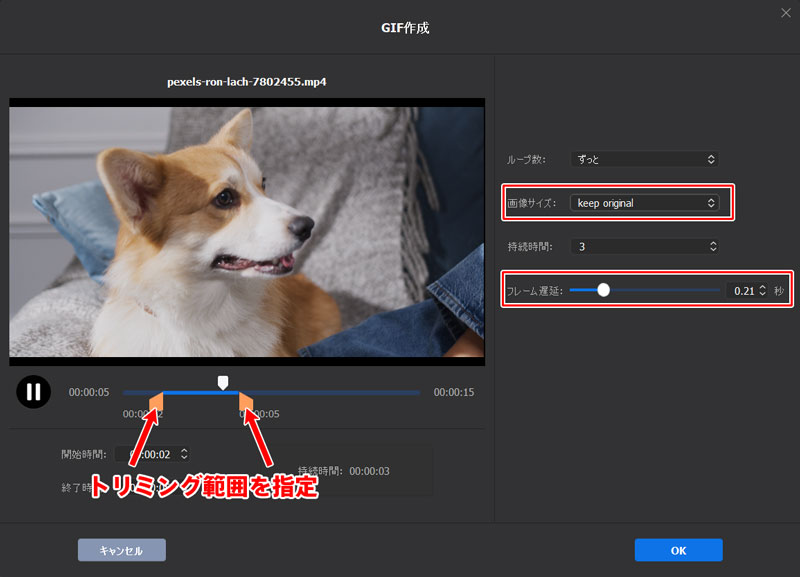Open the ループ数 loop count dropdown
The width and height of the screenshot is (800, 577).
644,159
